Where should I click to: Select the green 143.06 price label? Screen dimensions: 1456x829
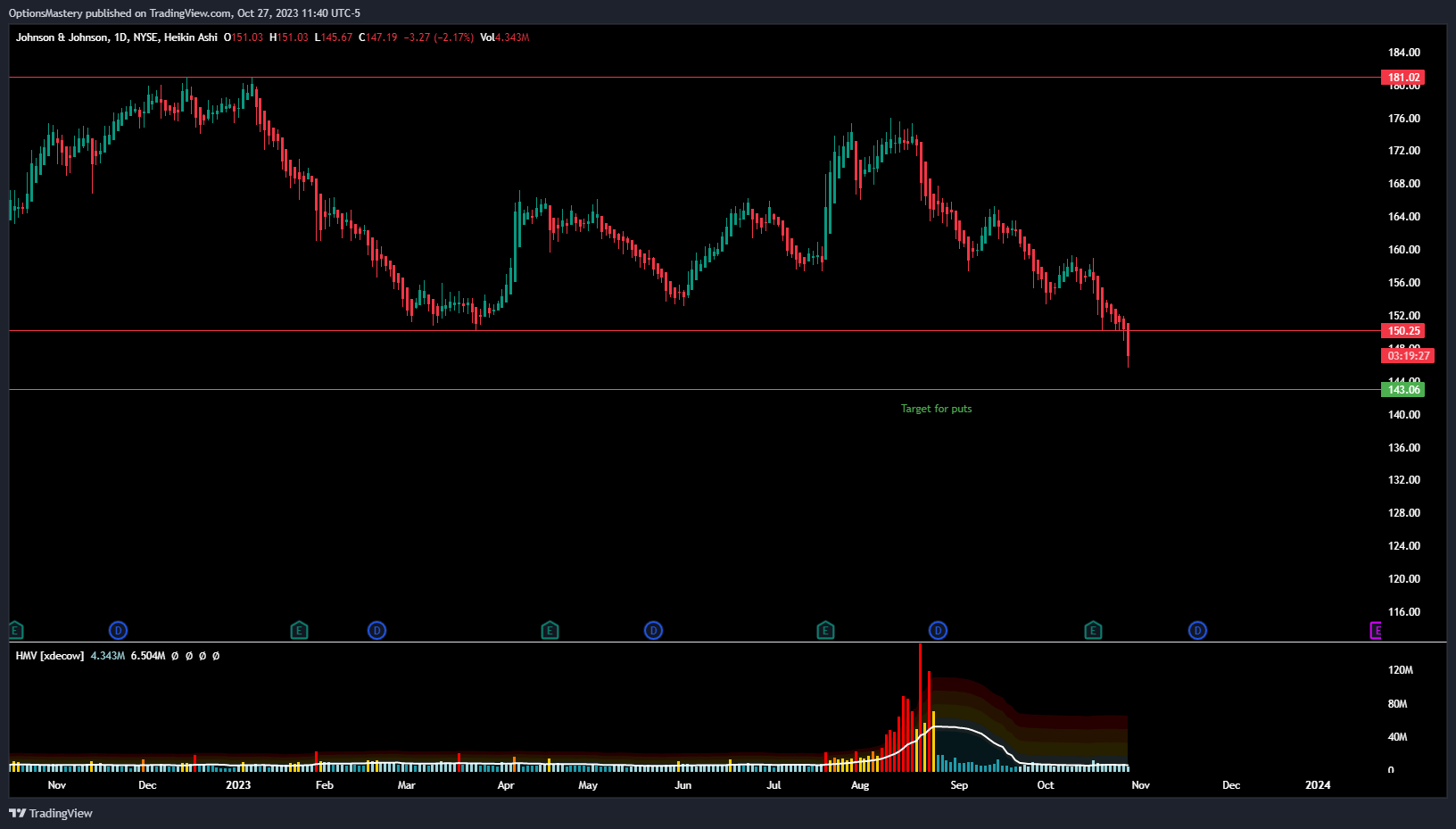[1403, 390]
